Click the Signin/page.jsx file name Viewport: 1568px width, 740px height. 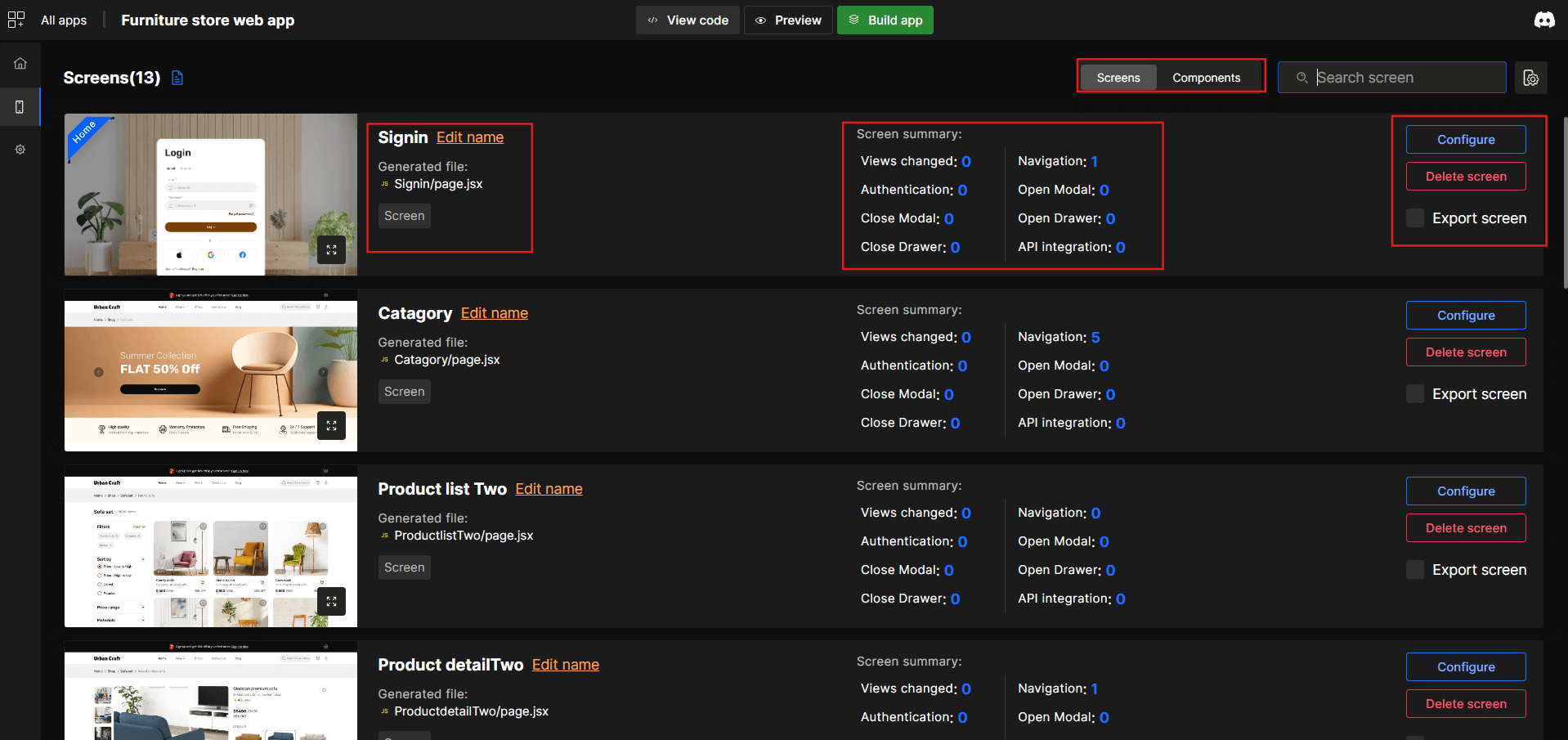(x=438, y=184)
